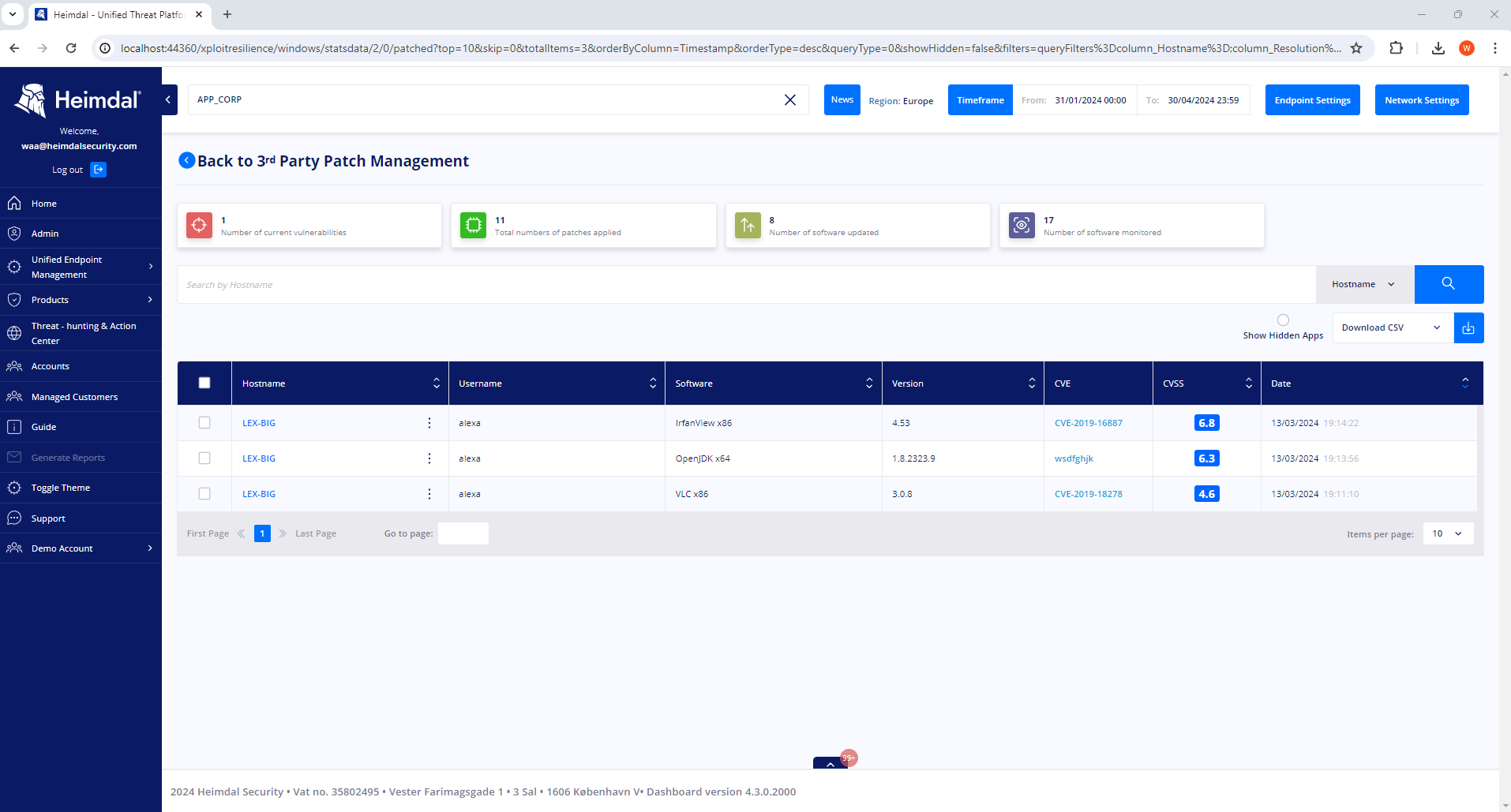Go to next page double chevron

[283, 533]
